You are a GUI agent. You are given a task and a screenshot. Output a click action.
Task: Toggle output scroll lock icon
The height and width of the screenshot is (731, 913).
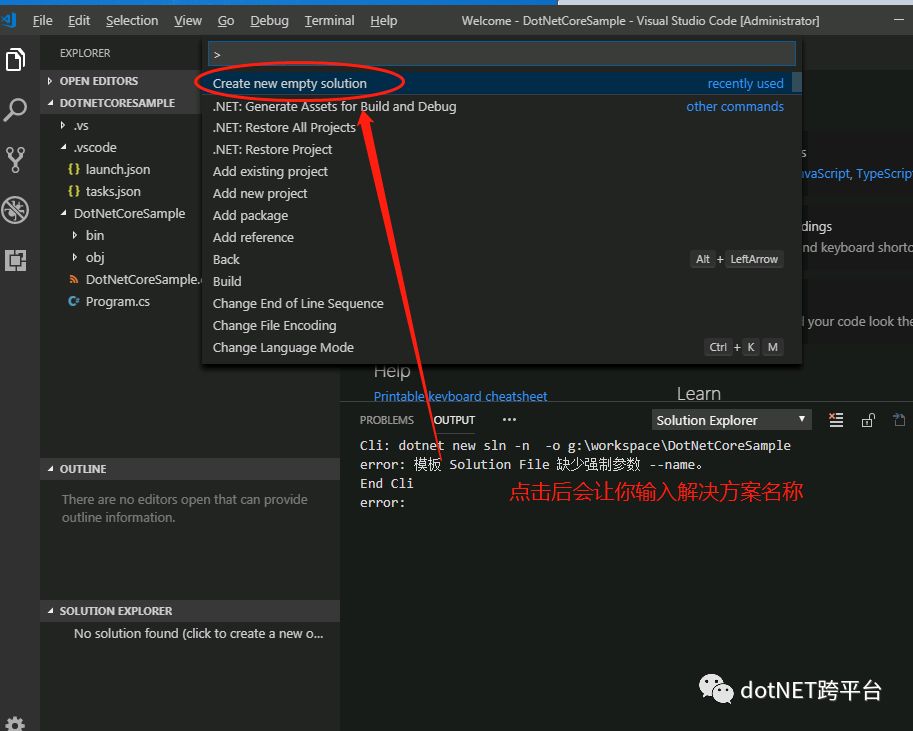coord(868,420)
